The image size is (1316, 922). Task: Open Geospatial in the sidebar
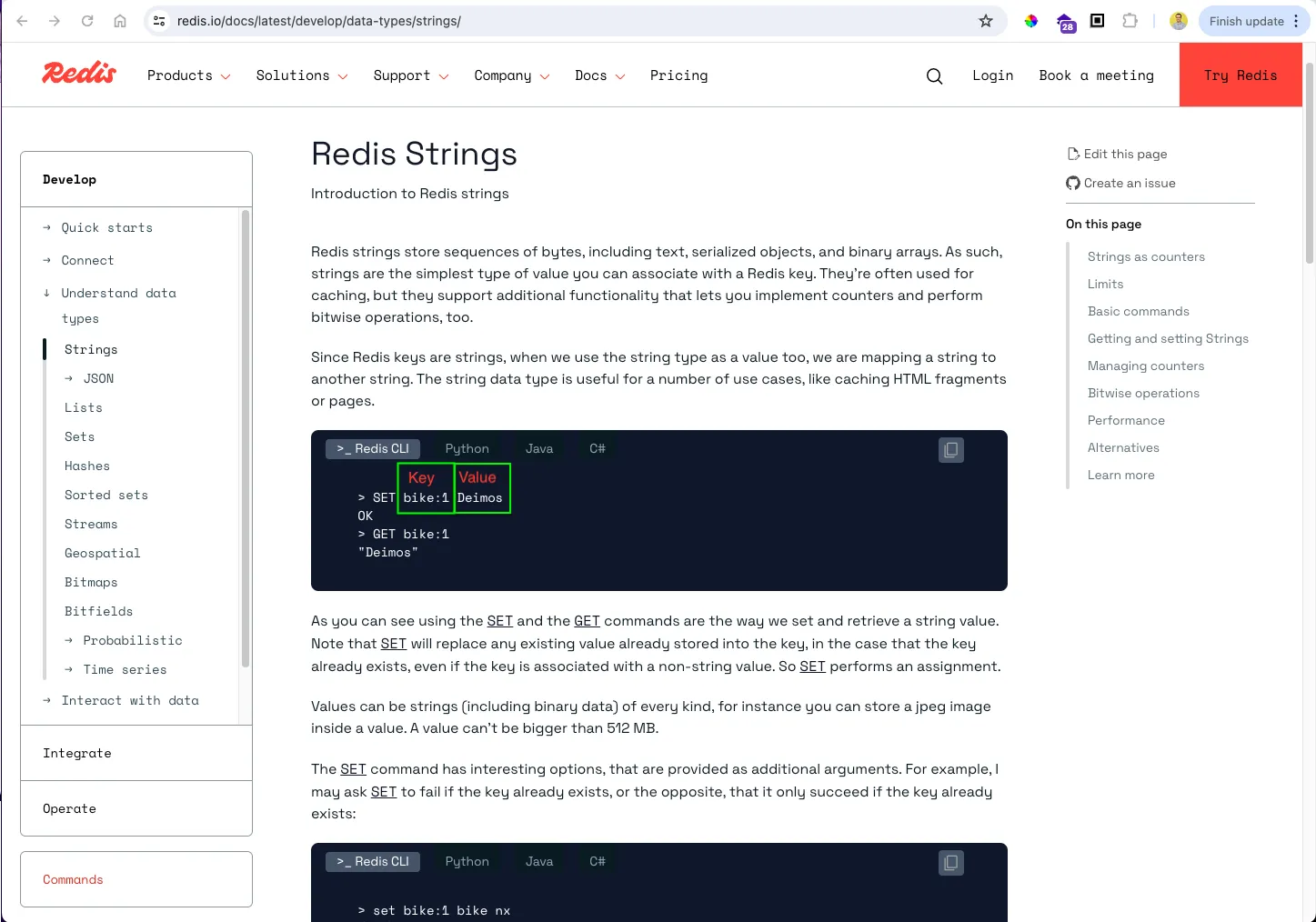103,554
